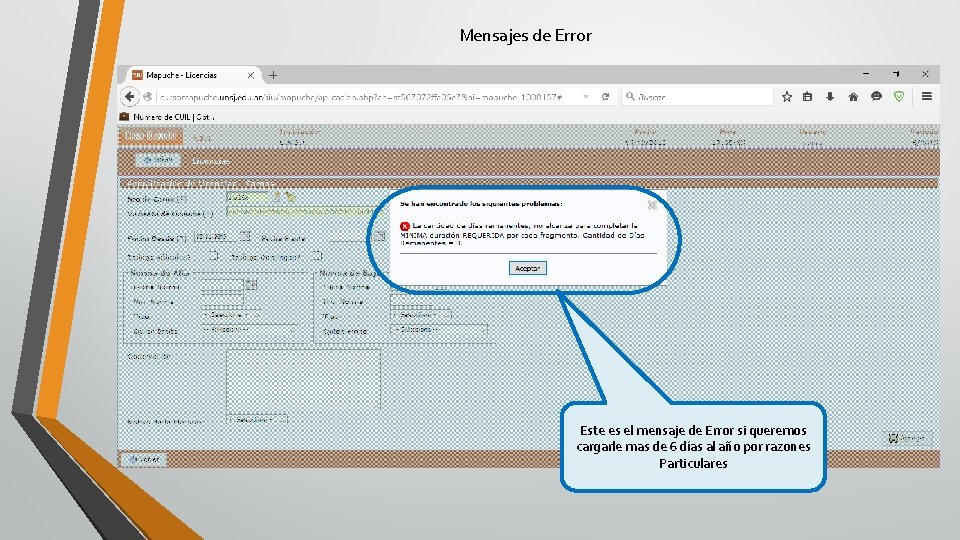Open the Numero de CUIL bookmark
Viewport: 960px width, 540px height.
tap(167, 116)
